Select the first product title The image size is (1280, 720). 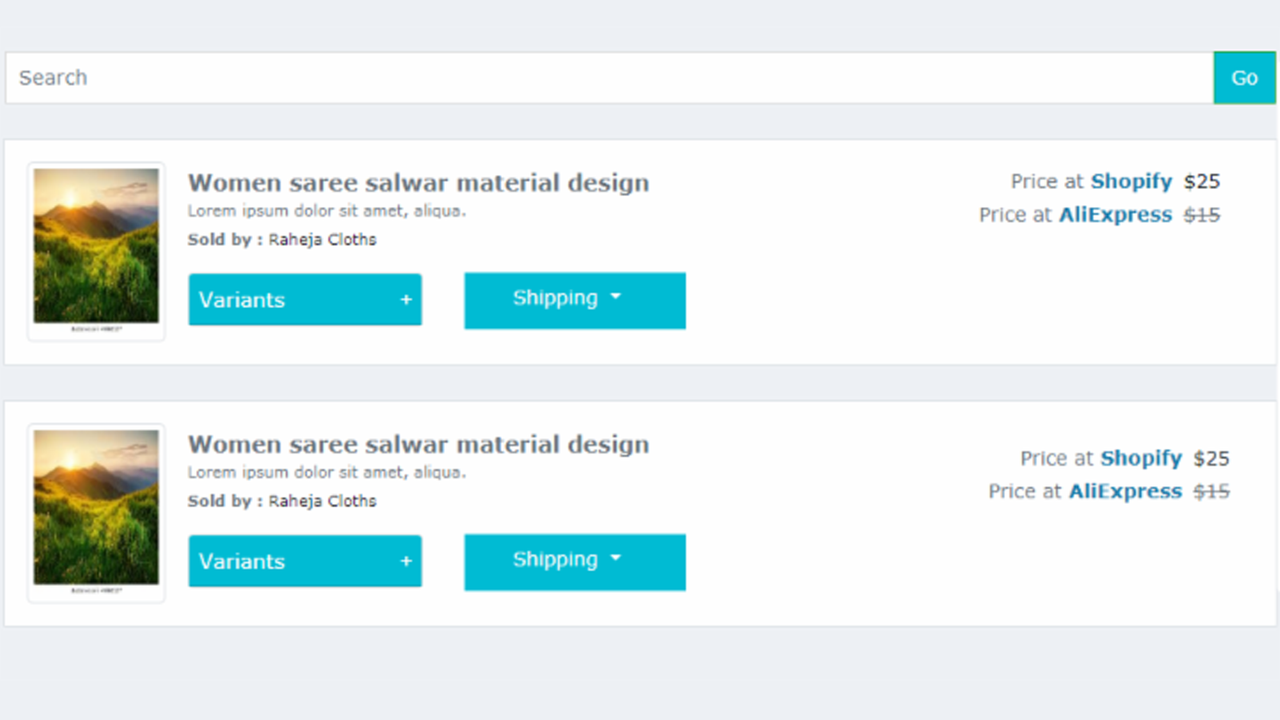point(418,182)
